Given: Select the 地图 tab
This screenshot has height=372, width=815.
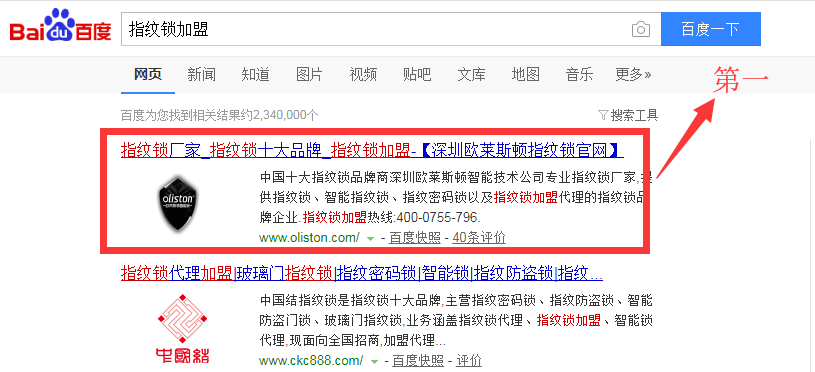Looking at the screenshot, I should pos(525,74).
